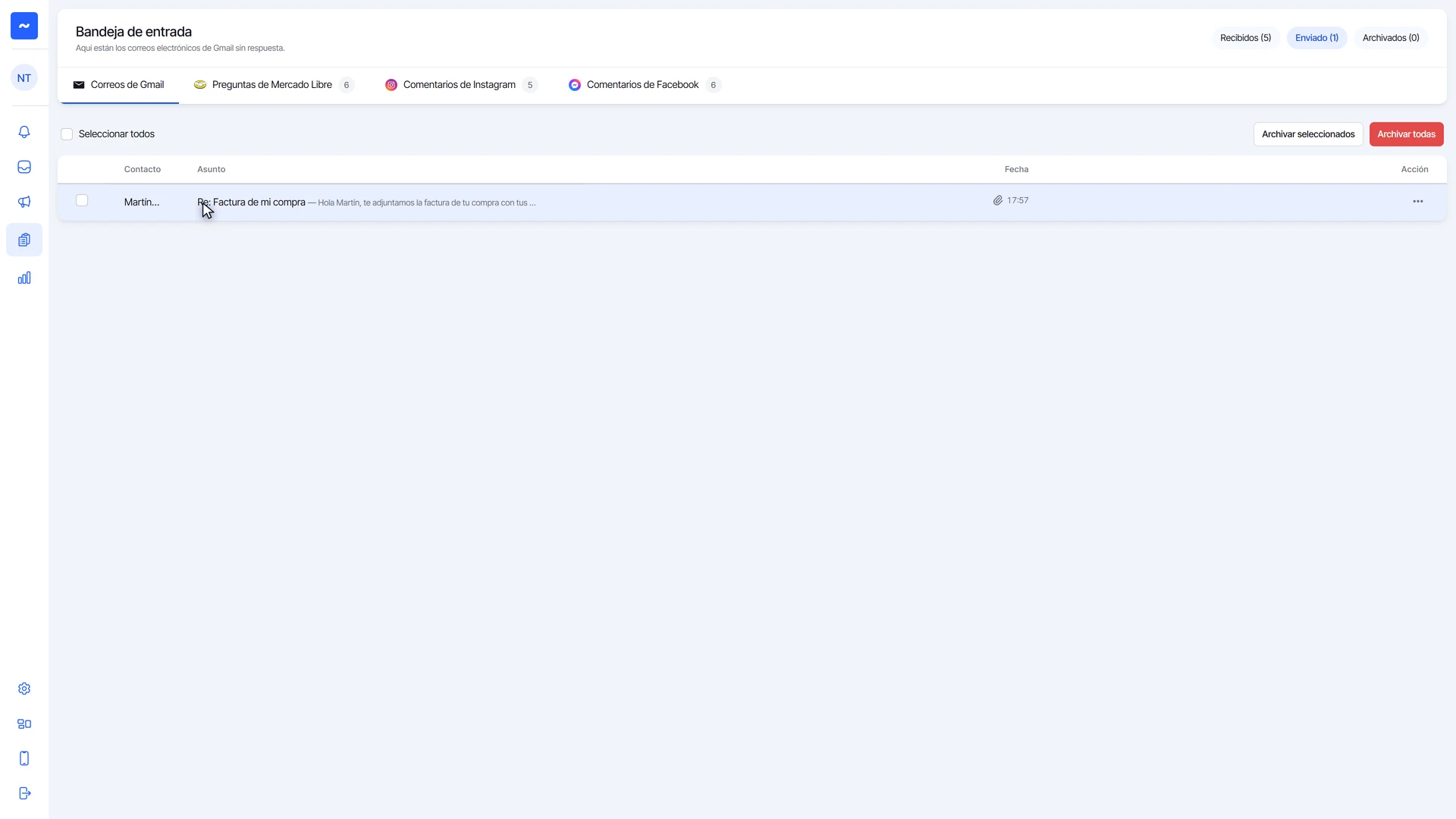Click the red Archivar todas button

(1406, 134)
